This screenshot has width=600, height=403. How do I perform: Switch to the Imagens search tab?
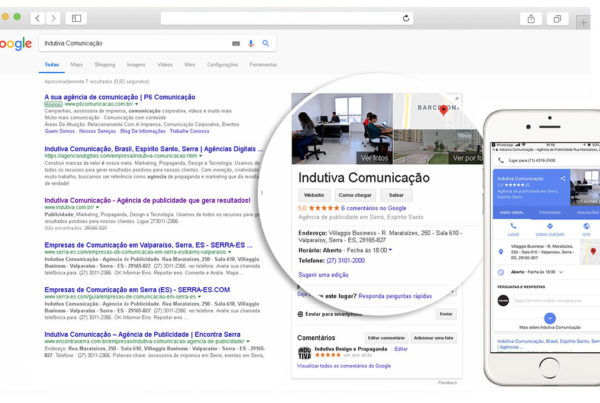tap(136, 65)
